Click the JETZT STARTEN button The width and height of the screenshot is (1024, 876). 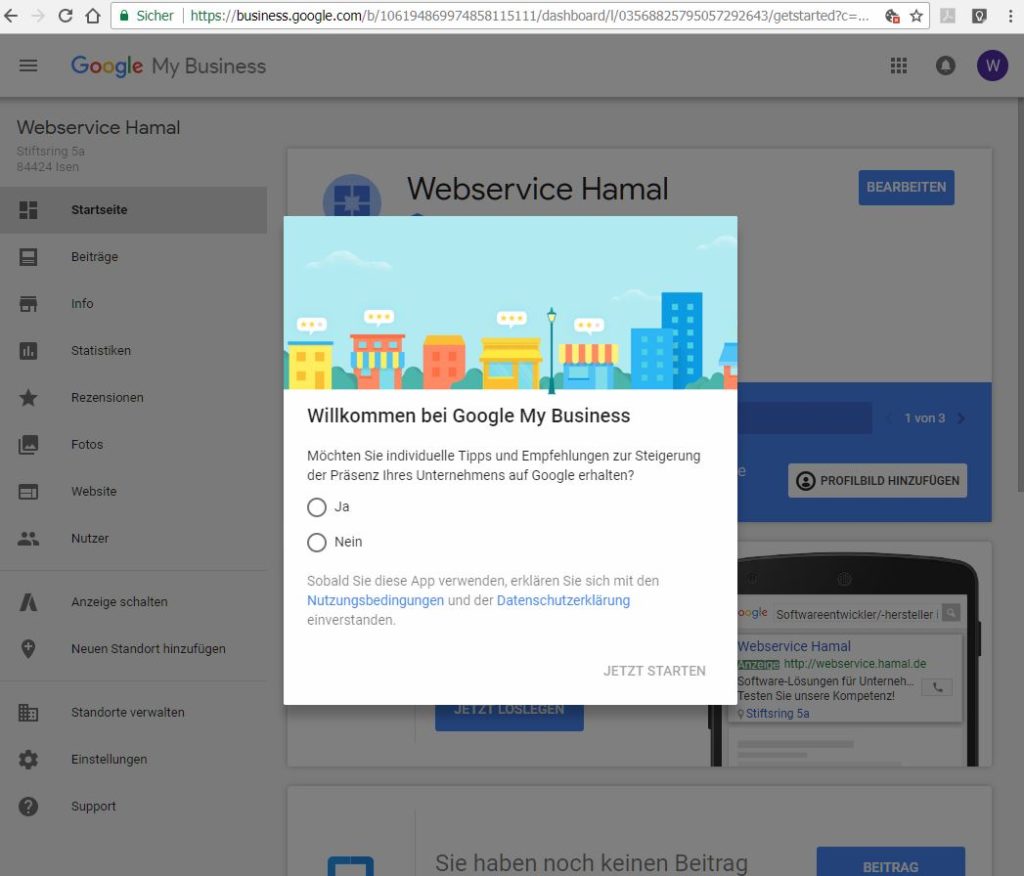pos(654,671)
